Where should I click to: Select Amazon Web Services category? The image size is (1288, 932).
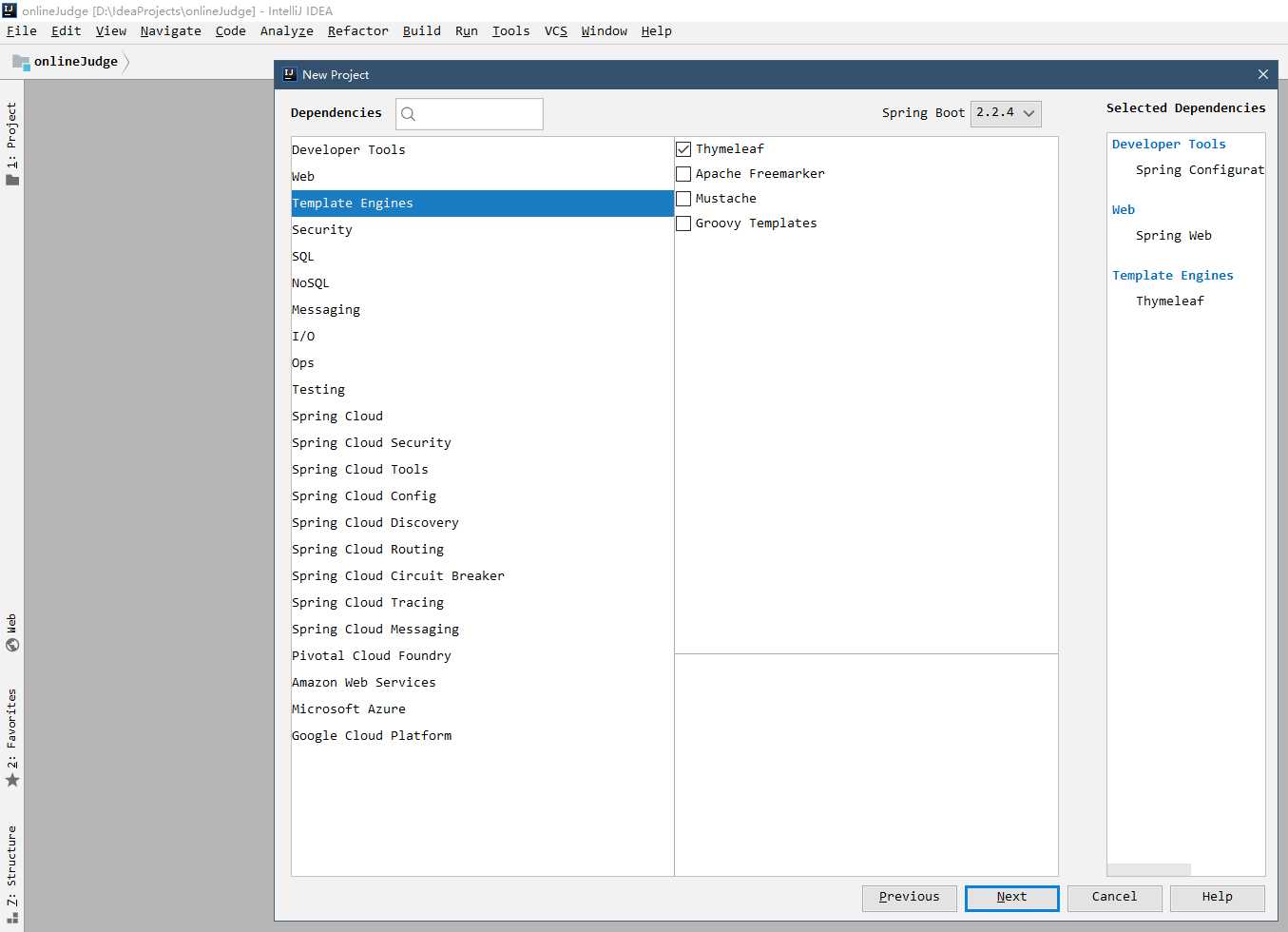[482, 683]
